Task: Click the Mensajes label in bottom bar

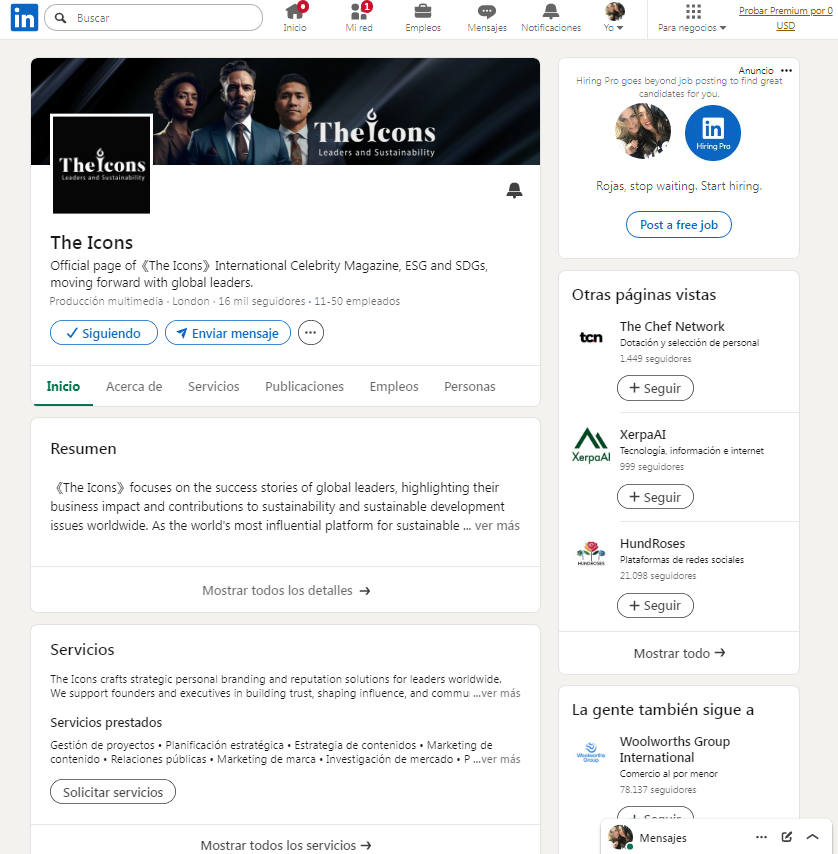Action: click(663, 838)
